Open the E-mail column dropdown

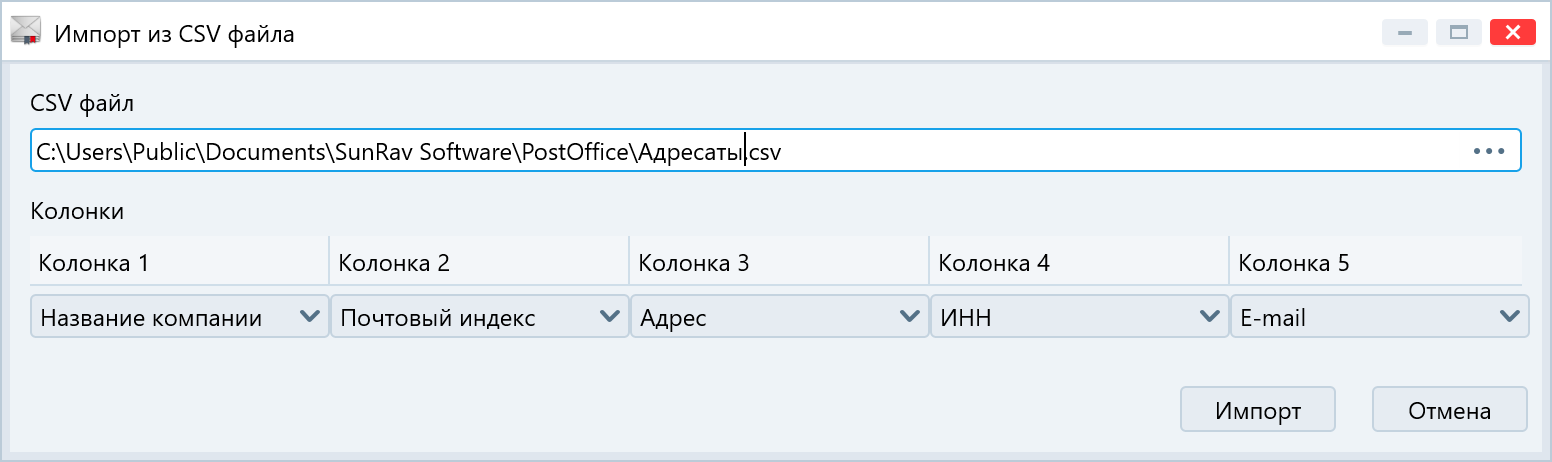[1380, 317]
